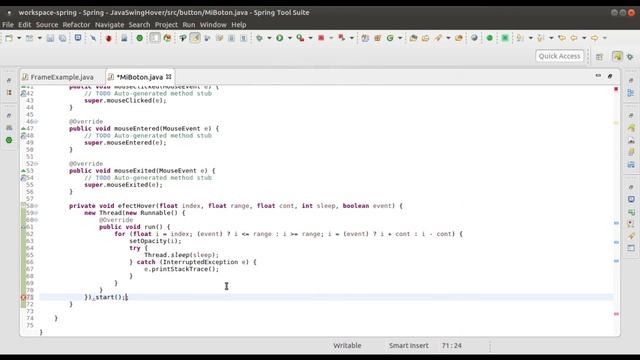
Task: Collapse the Thread fold at line 59
Action: coord(36,213)
